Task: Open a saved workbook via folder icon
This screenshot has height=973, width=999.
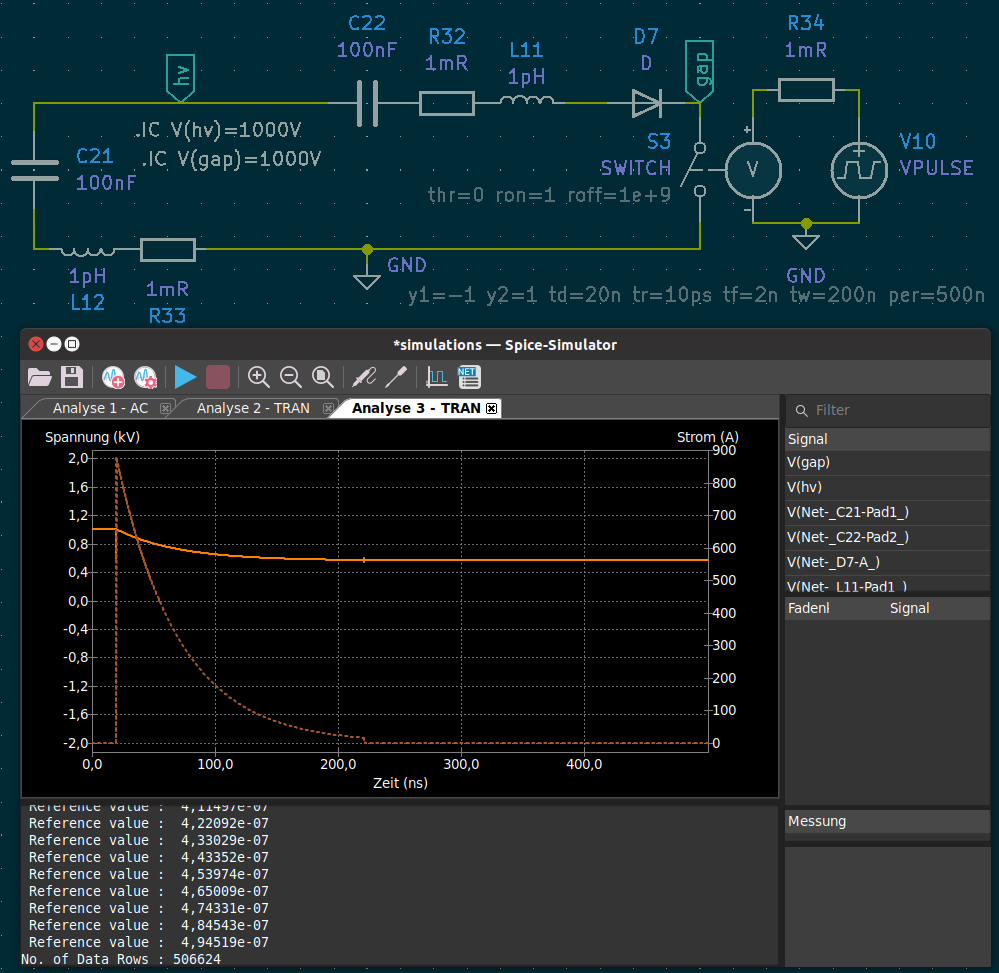Action: [39, 377]
